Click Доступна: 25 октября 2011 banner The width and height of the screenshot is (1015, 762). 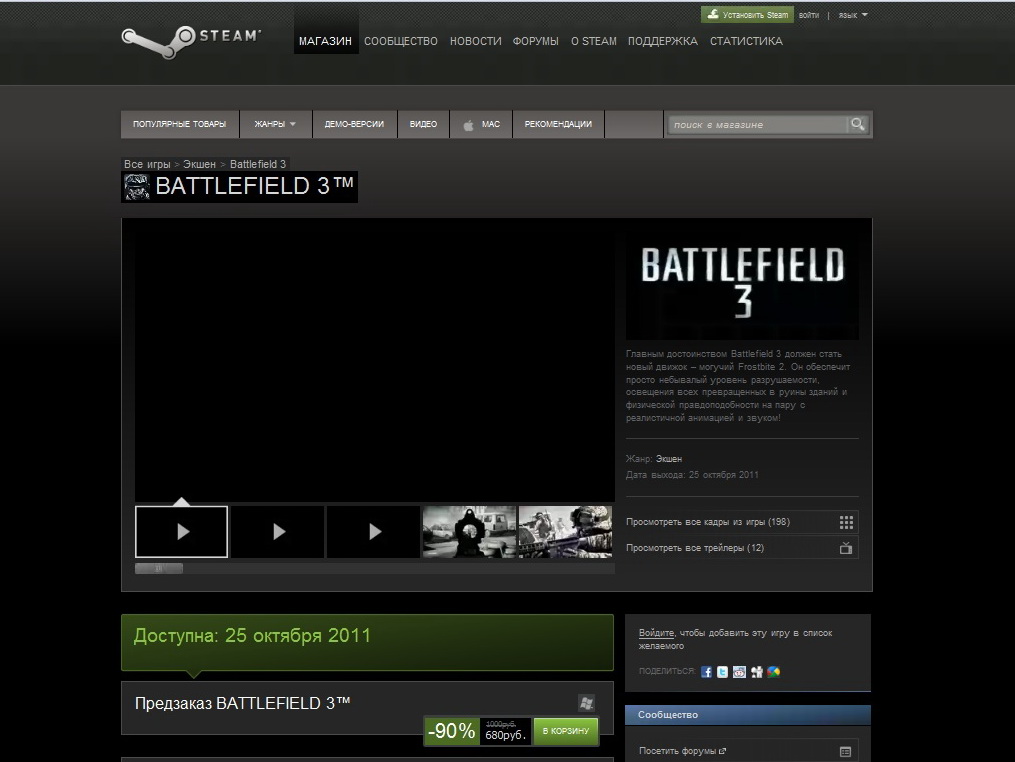367,642
